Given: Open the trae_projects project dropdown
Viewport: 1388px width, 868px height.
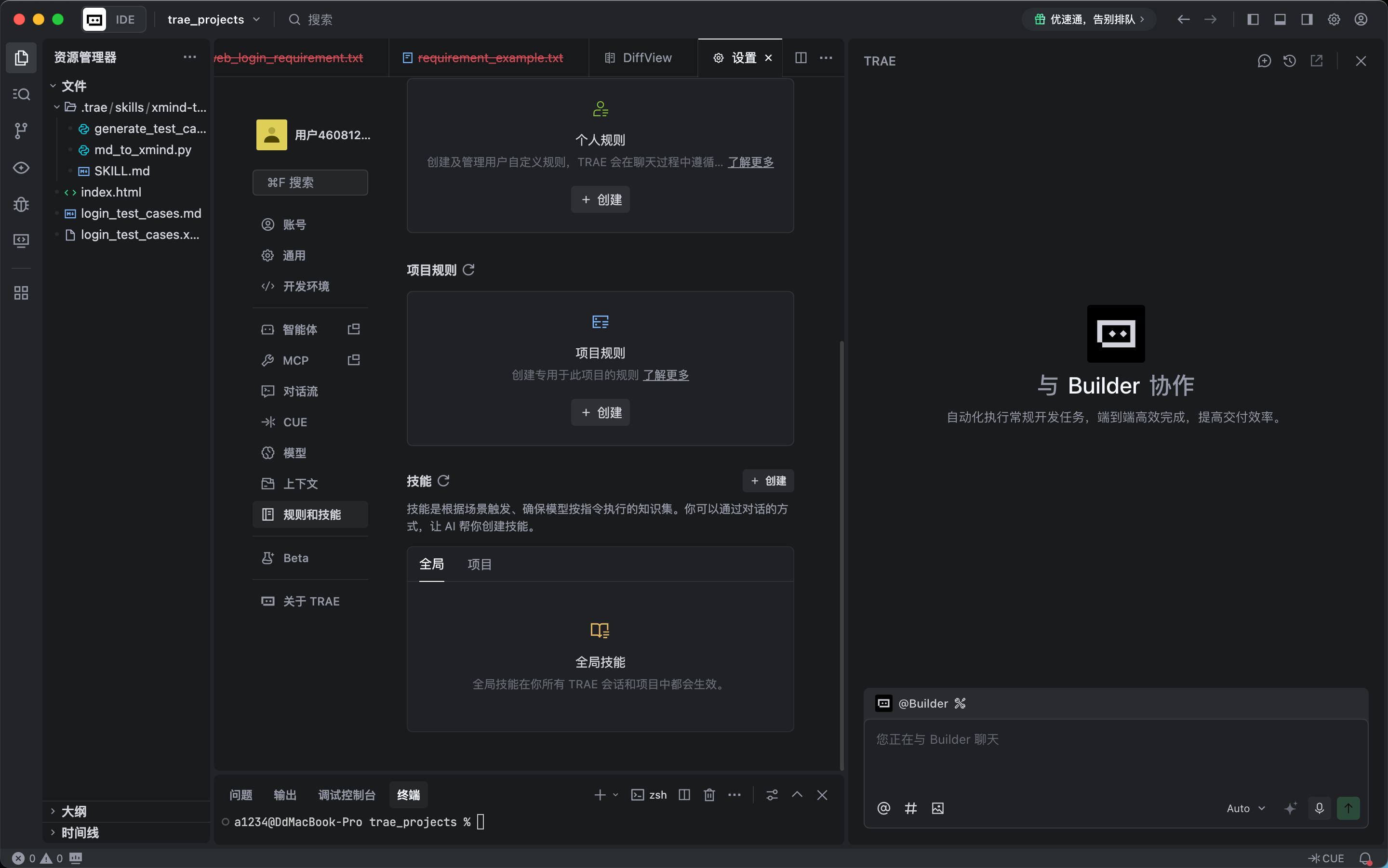Looking at the screenshot, I should [214, 20].
